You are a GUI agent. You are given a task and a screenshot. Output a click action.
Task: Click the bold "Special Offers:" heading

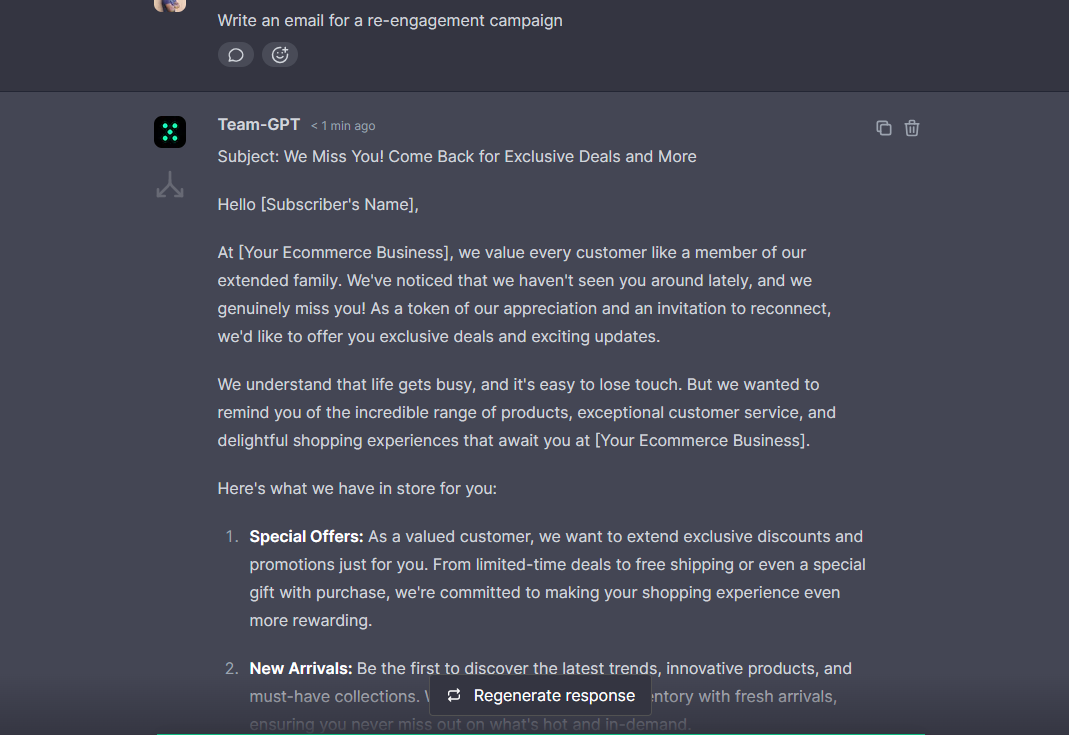click(306, 536)
